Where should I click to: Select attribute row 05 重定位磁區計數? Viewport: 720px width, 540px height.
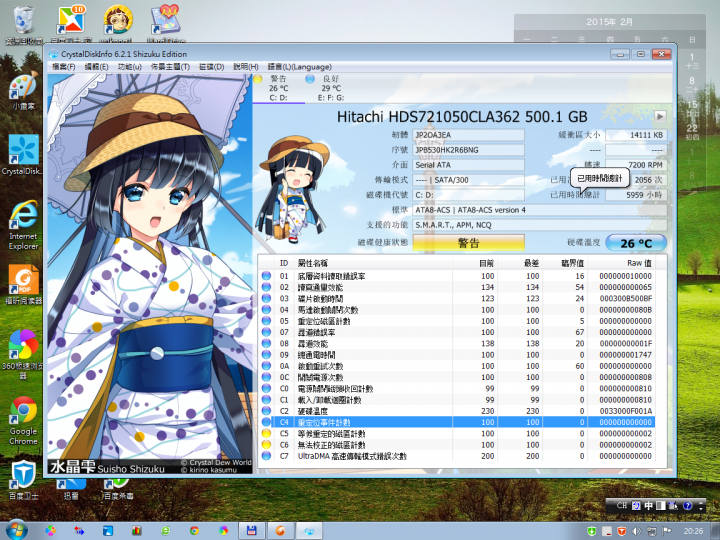pyautogui.click(x=457, y=321)
